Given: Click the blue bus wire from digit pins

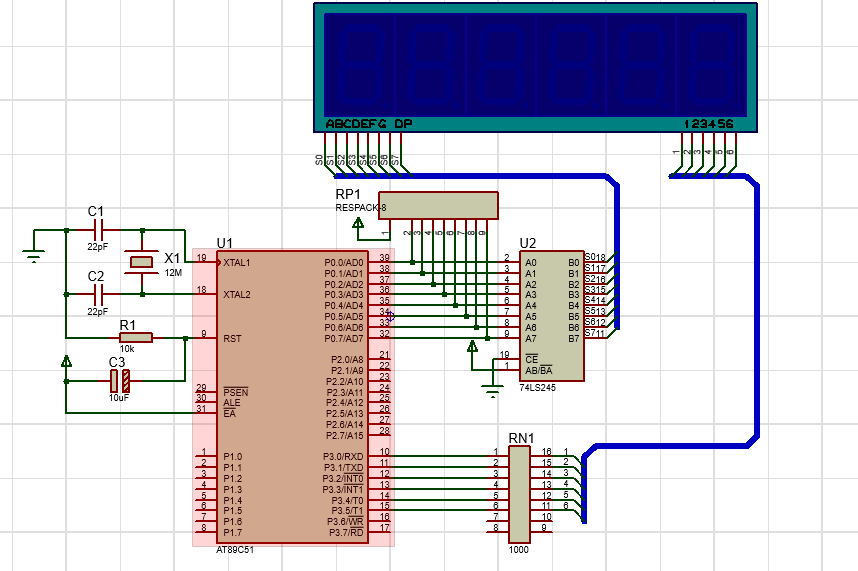Looking at the screenshot, I should pyautogui.click(x=757, y=312).
